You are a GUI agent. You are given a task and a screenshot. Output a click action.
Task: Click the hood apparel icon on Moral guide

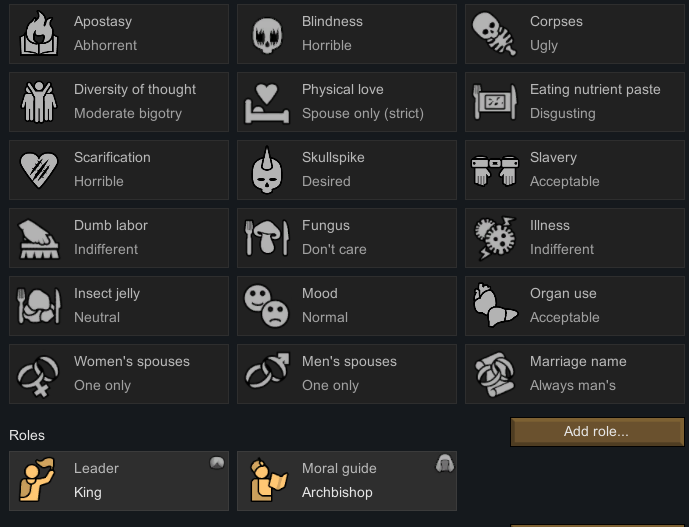[x=445, y=463]
